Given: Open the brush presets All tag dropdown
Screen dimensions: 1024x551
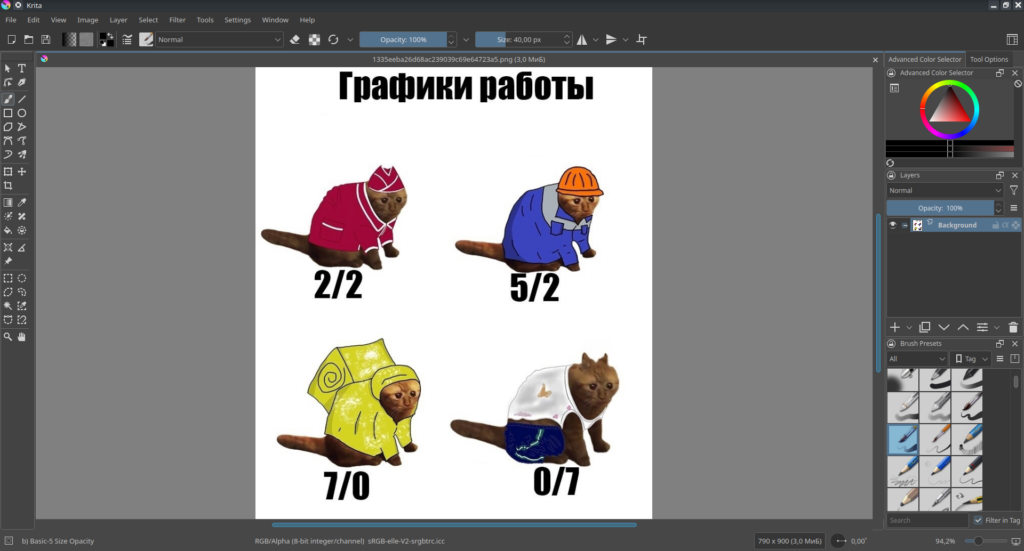Looking at the screenshot, I should click(x=917, y=358).
